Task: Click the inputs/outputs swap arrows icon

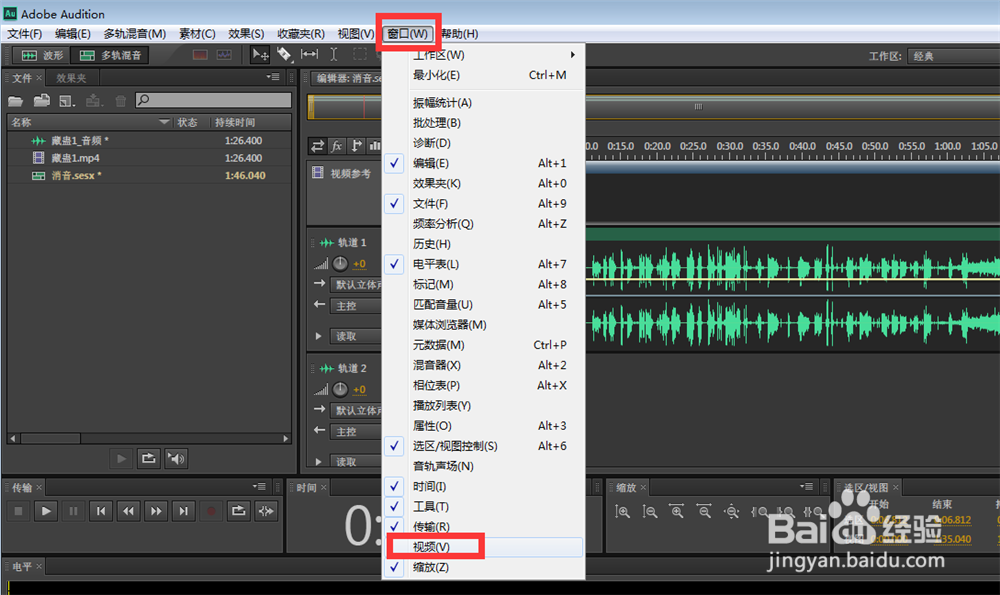Action: [x=317, y=146]
